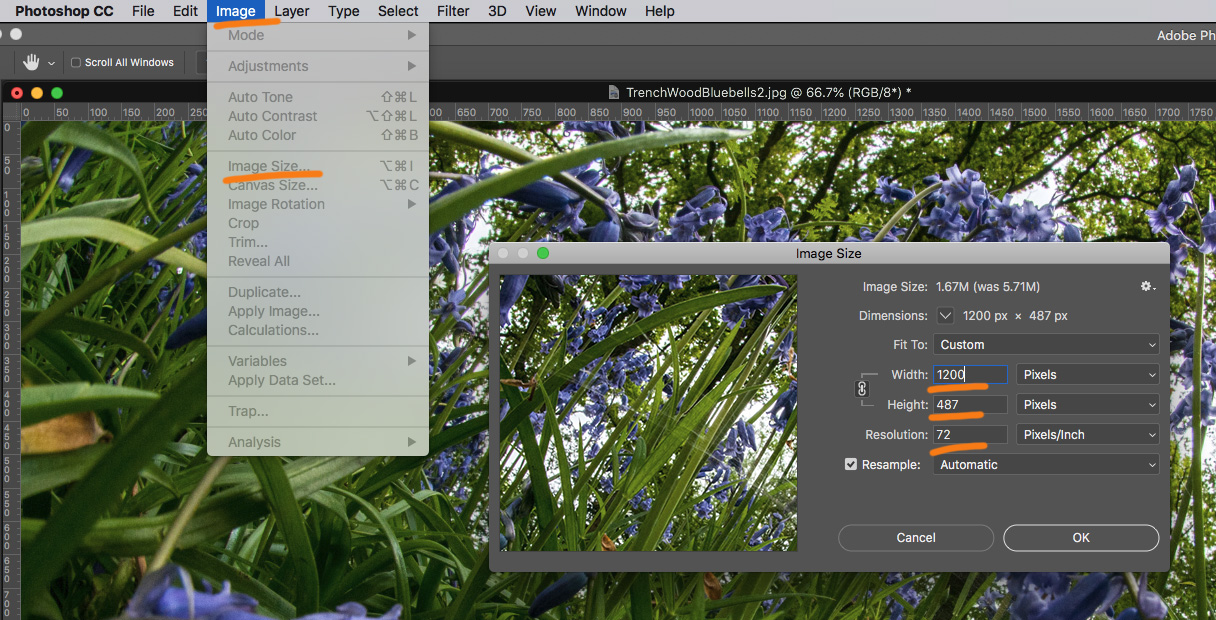Open the Filter menu in menu bar
Viewport: 1216px width, 620px height.
[453, 11]
